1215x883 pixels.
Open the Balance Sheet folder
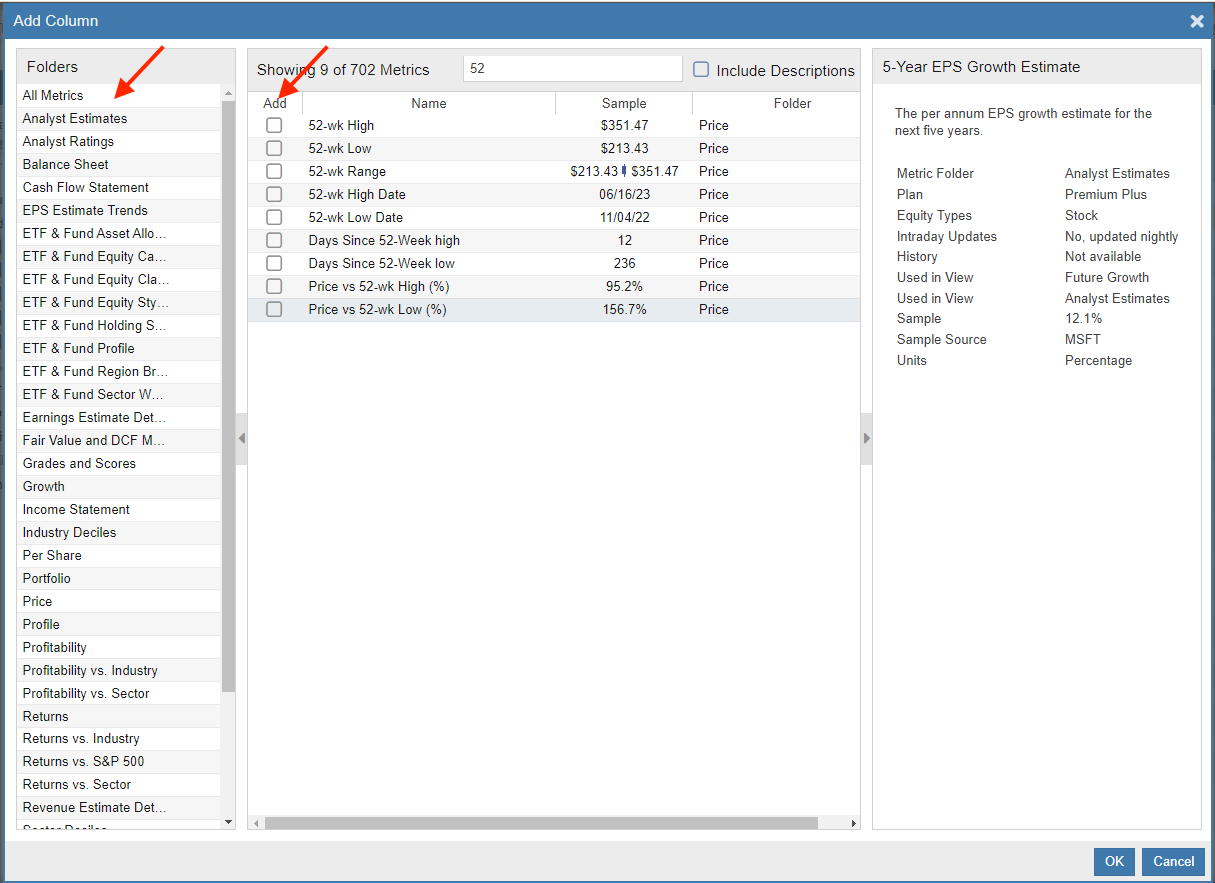[x=66, y=165]
